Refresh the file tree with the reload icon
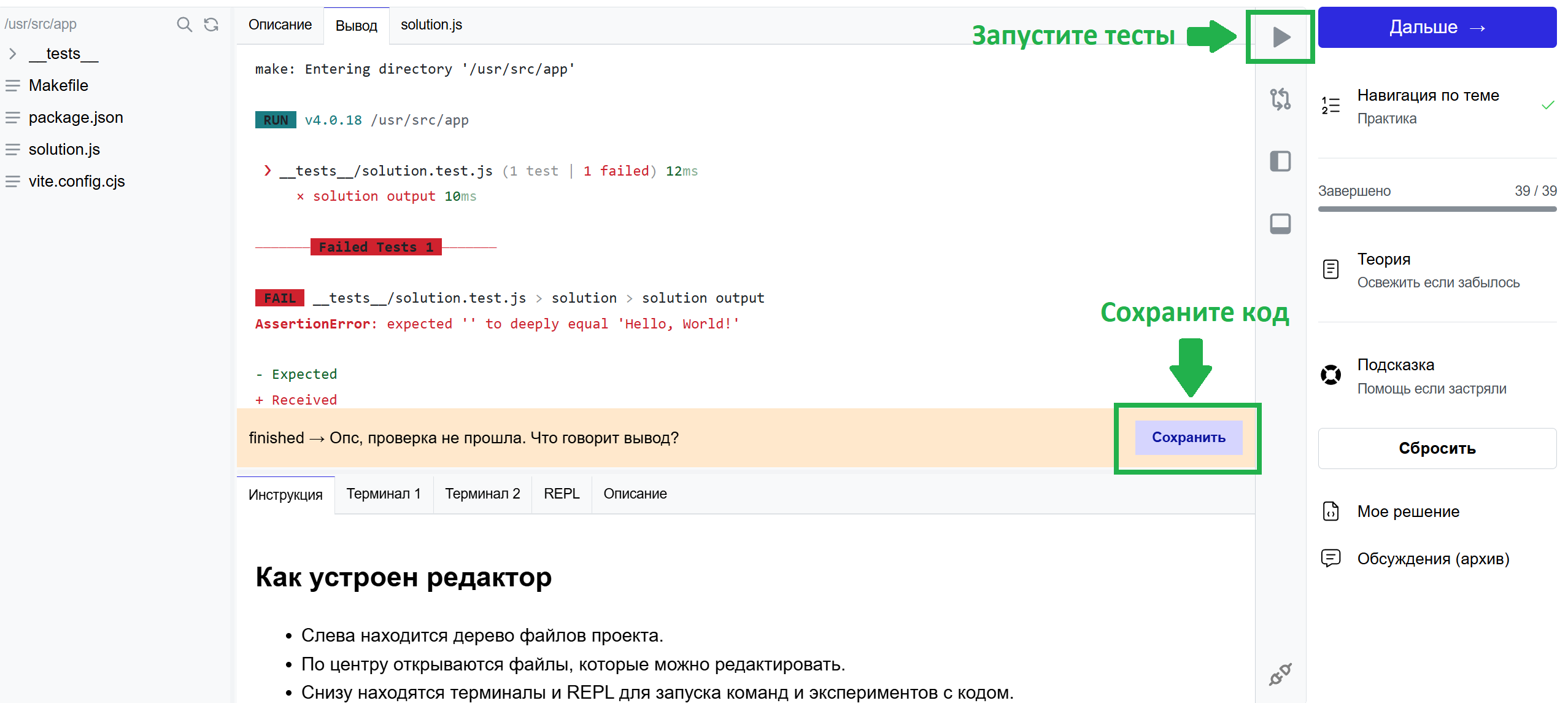Screen dimensions: 1568x703 211,25
